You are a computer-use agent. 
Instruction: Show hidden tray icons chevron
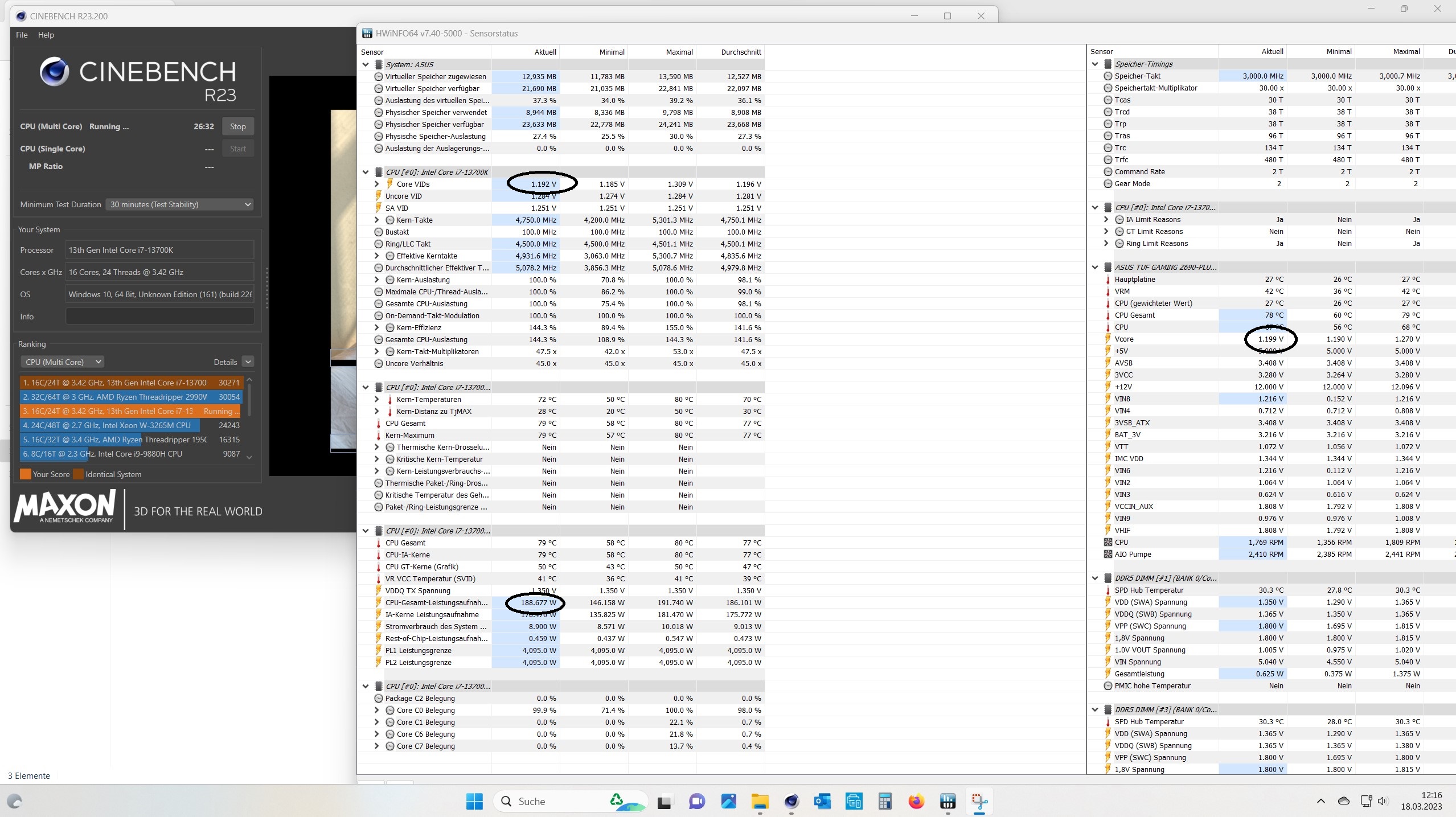(x=1320, y=802)
